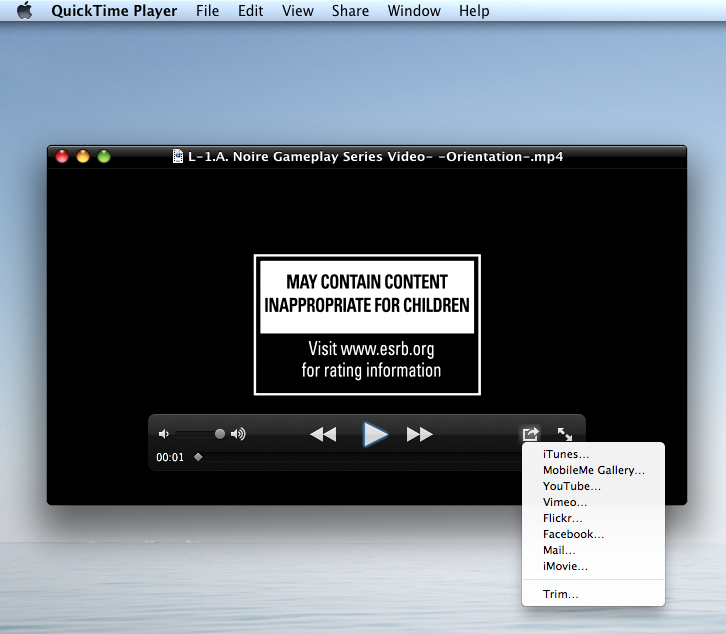Enter full screen with the arrows icon

564,434
